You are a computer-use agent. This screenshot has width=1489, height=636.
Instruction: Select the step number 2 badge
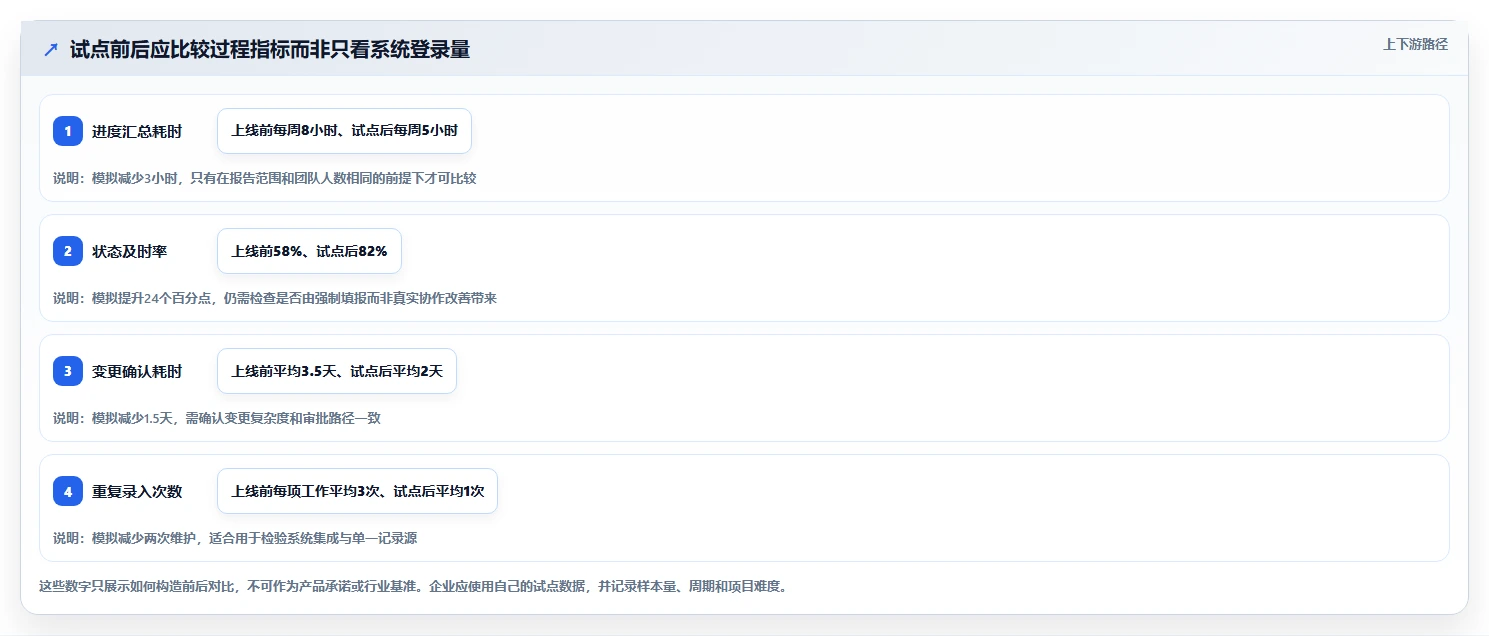(68, 251)
